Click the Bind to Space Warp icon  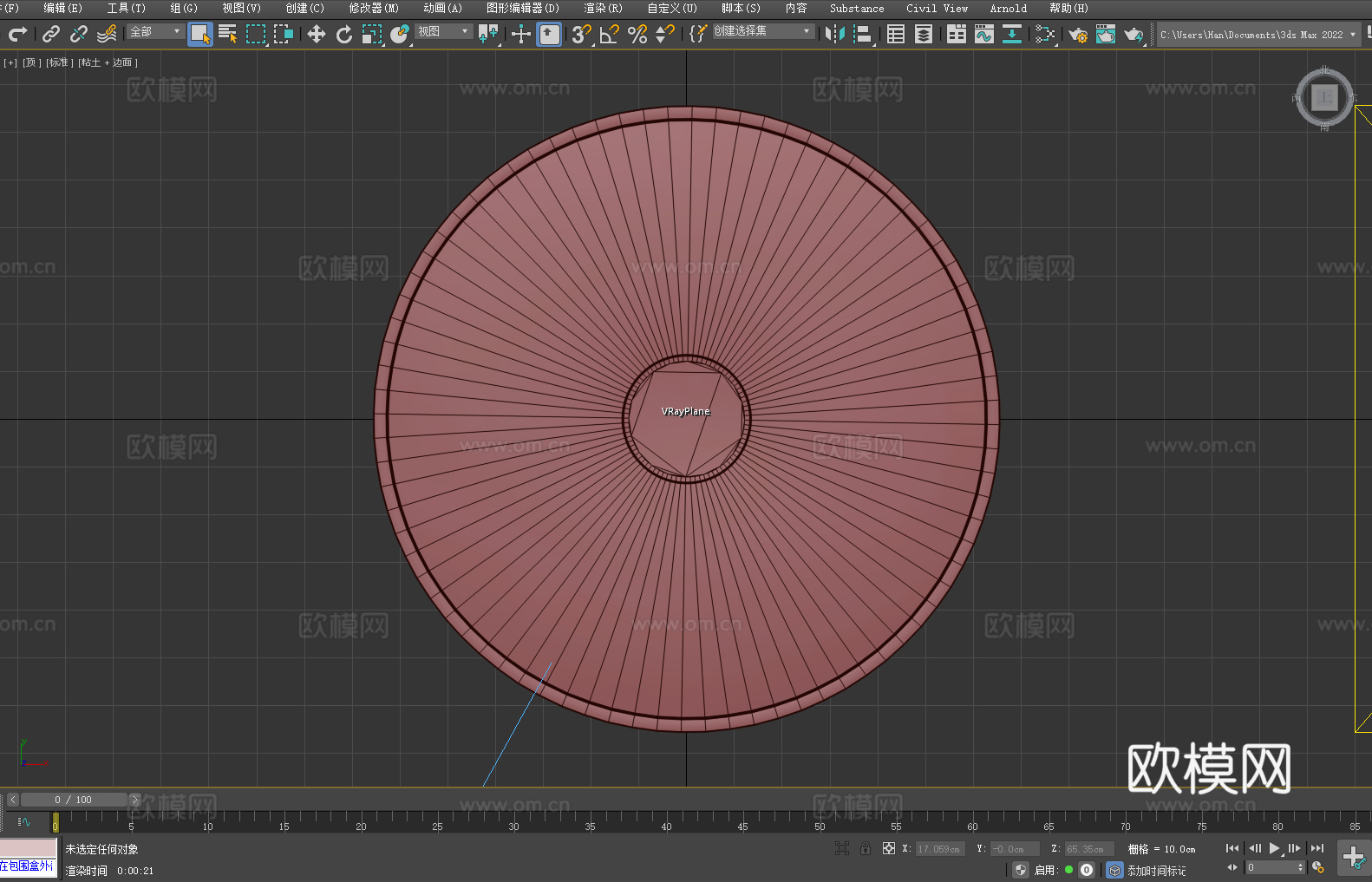coord(107,34)
